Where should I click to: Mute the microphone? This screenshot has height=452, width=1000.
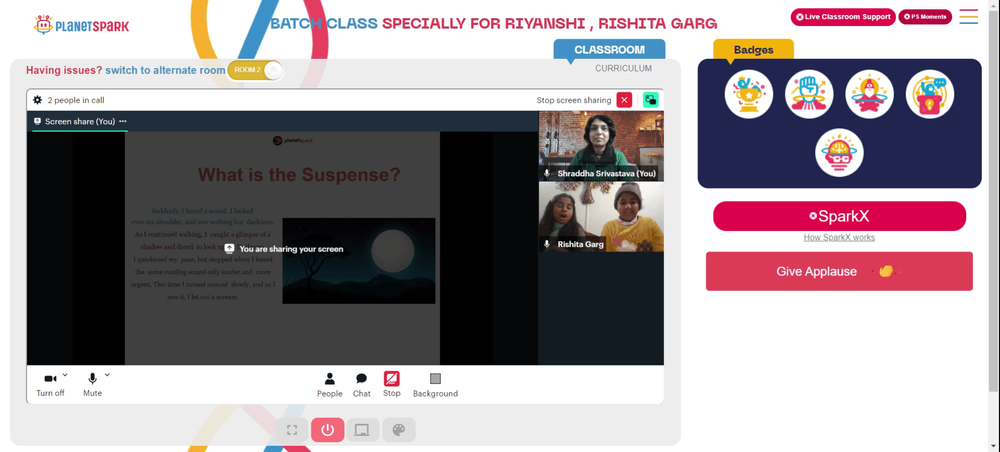tap(92, 385)
